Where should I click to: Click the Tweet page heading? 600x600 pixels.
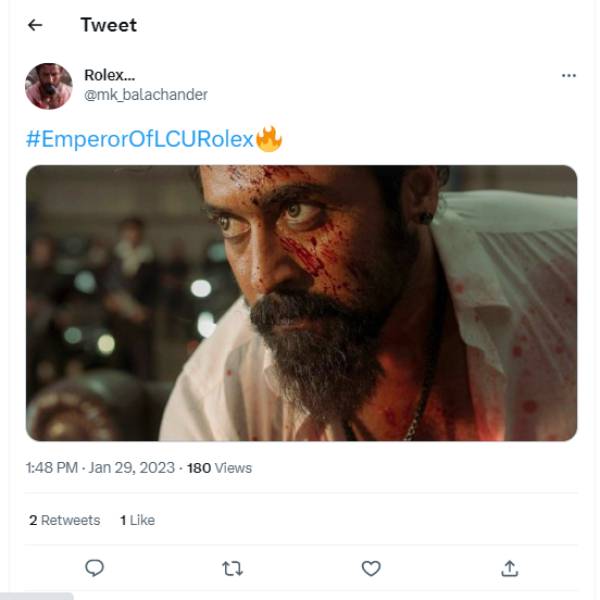pyautogui.click(x=108, y=25)
